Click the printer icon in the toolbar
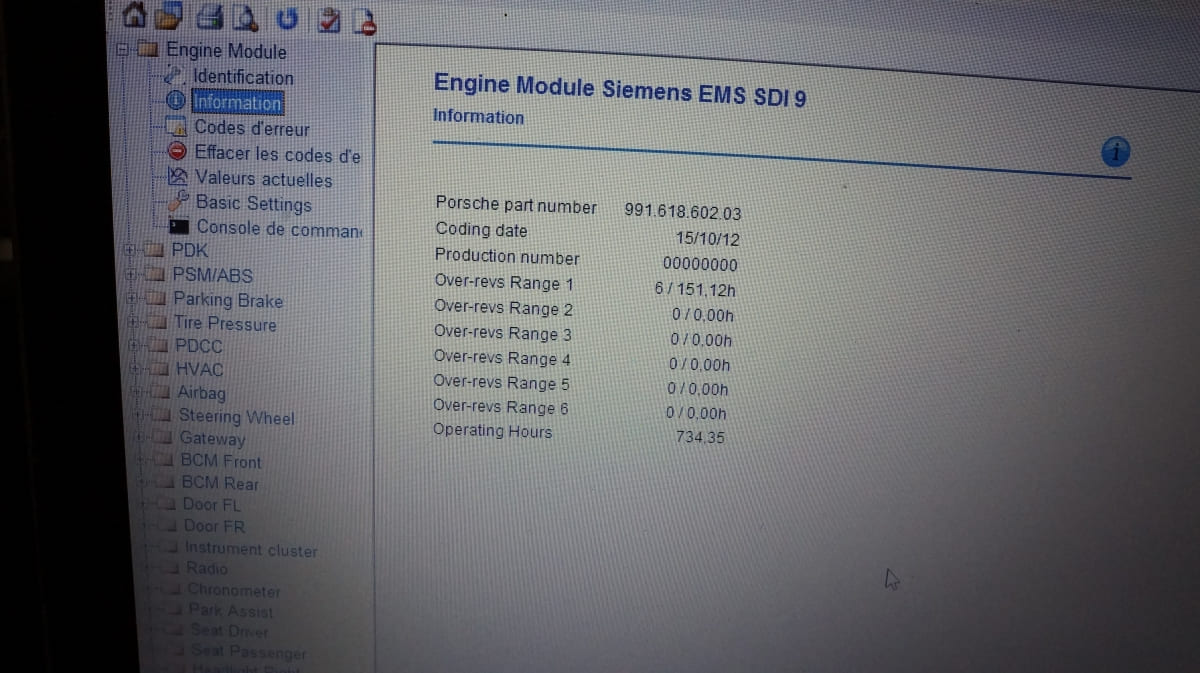The image size is (1200, 673). (x=210, y=17)
